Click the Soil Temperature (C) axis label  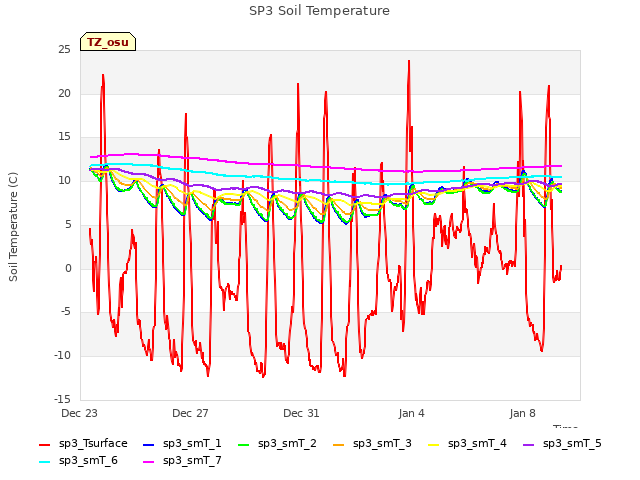pos(13,227)
